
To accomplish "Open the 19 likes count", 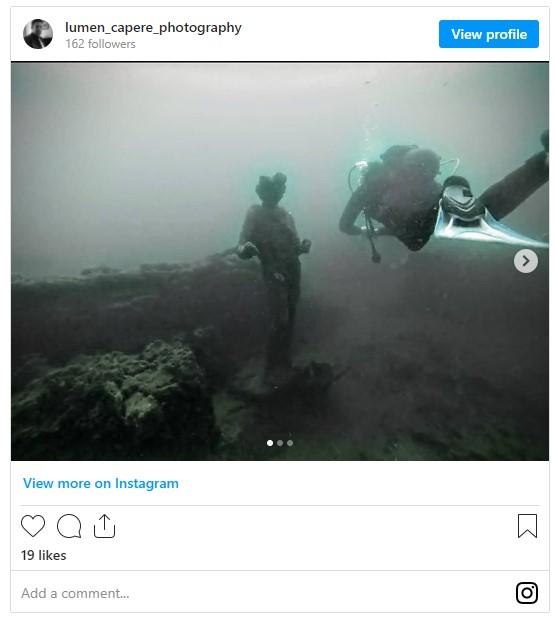I will 44,555.
